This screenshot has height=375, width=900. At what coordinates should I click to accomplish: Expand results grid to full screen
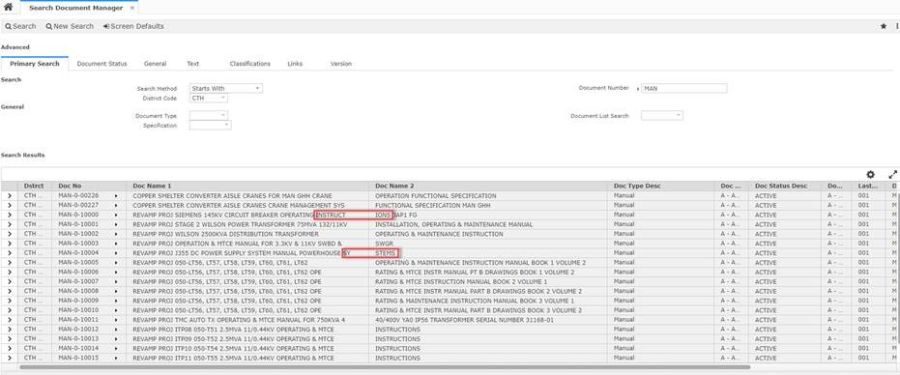tap(893, 175)
